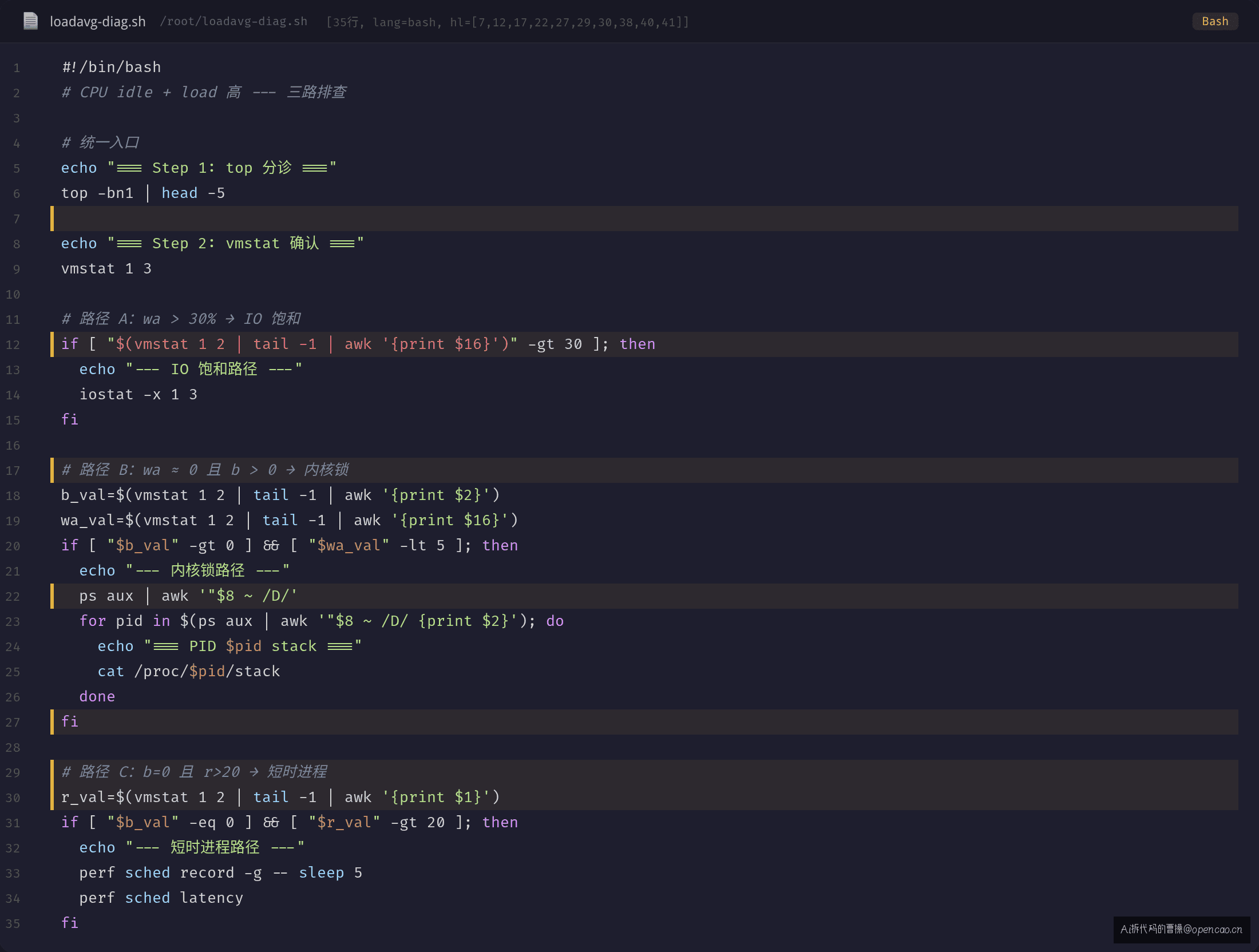This screenshot has height=952, width=1259.
Task: Select the loadavg-diag.sh file name title
Action: coord(98,22)
